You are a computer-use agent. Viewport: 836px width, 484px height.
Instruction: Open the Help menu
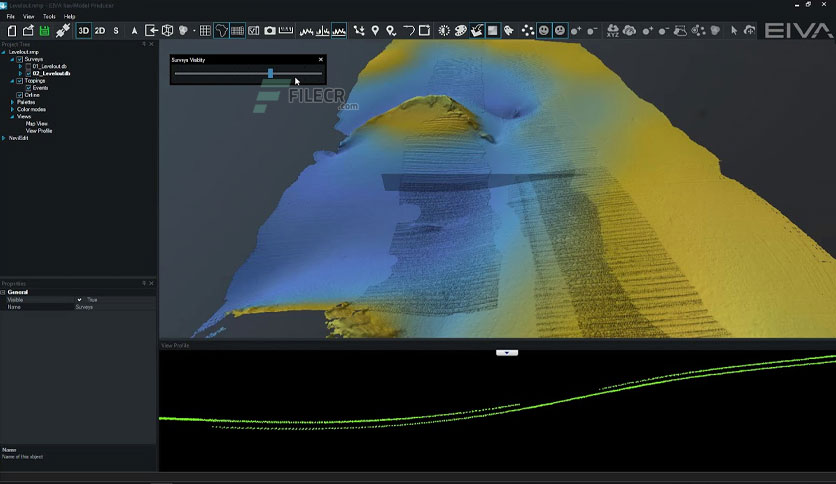click(69, 17)
